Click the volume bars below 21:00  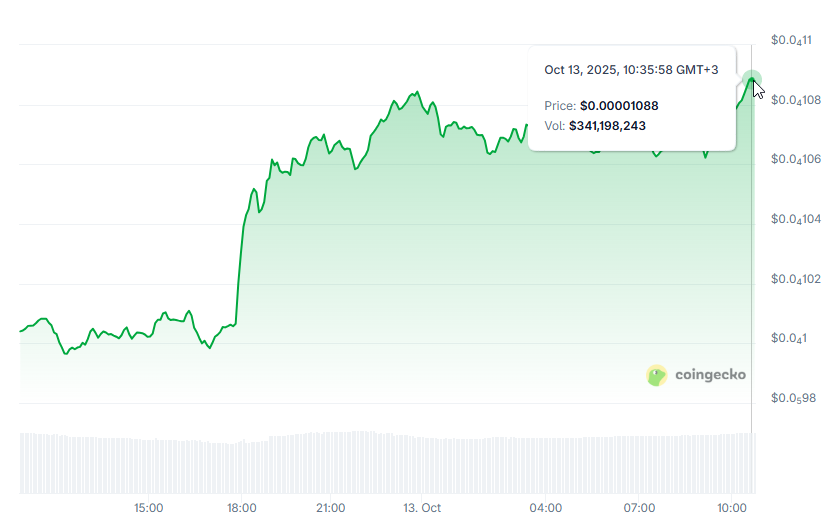(330, 462)
